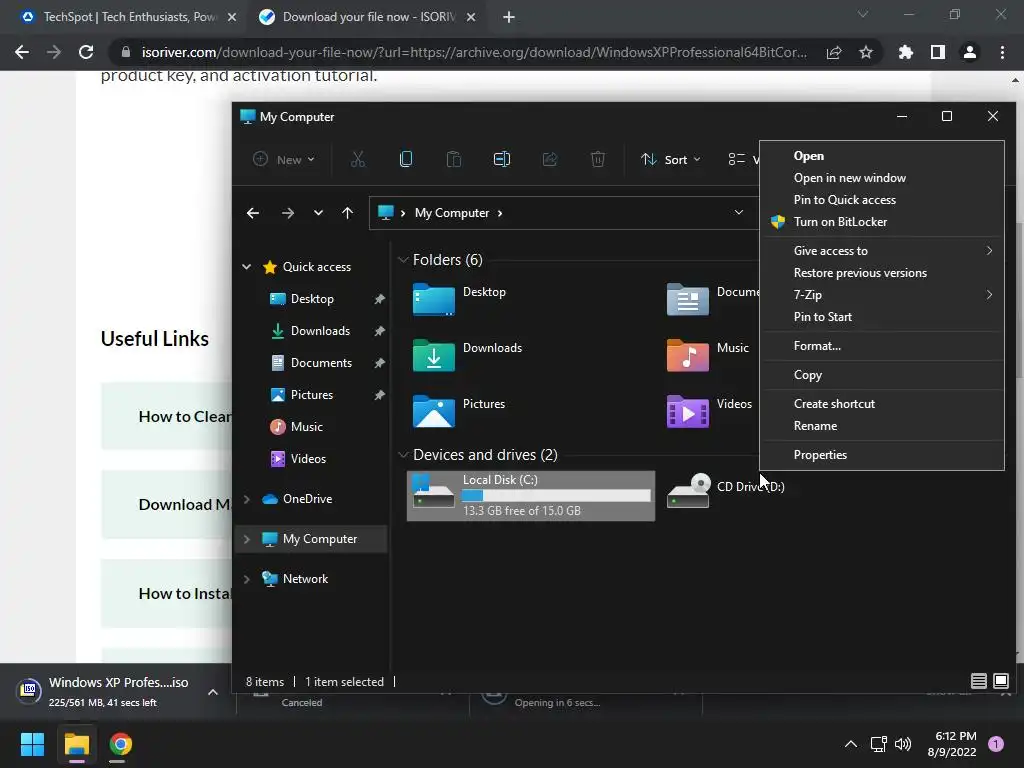Expand My Computer in navigation pane
The image size is (1024, 768).
coord(247,539)
